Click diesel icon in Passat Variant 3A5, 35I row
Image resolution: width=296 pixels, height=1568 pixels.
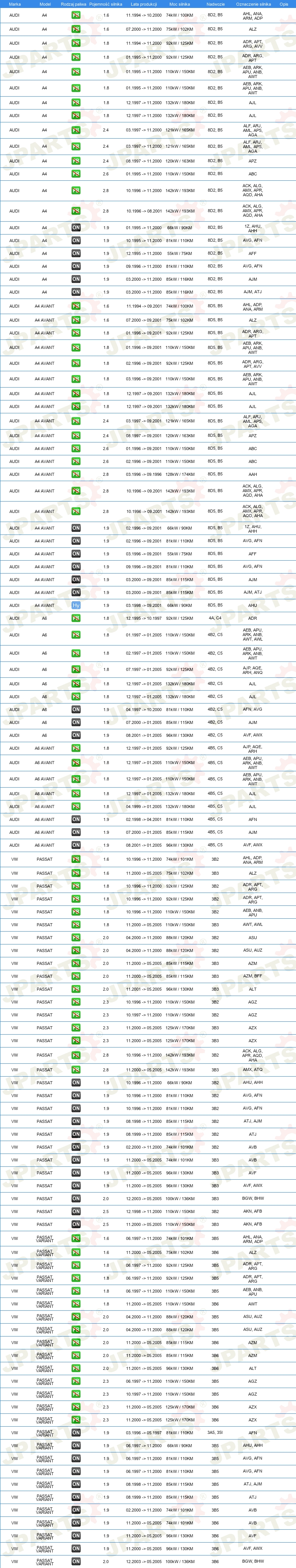point(76,1432)
